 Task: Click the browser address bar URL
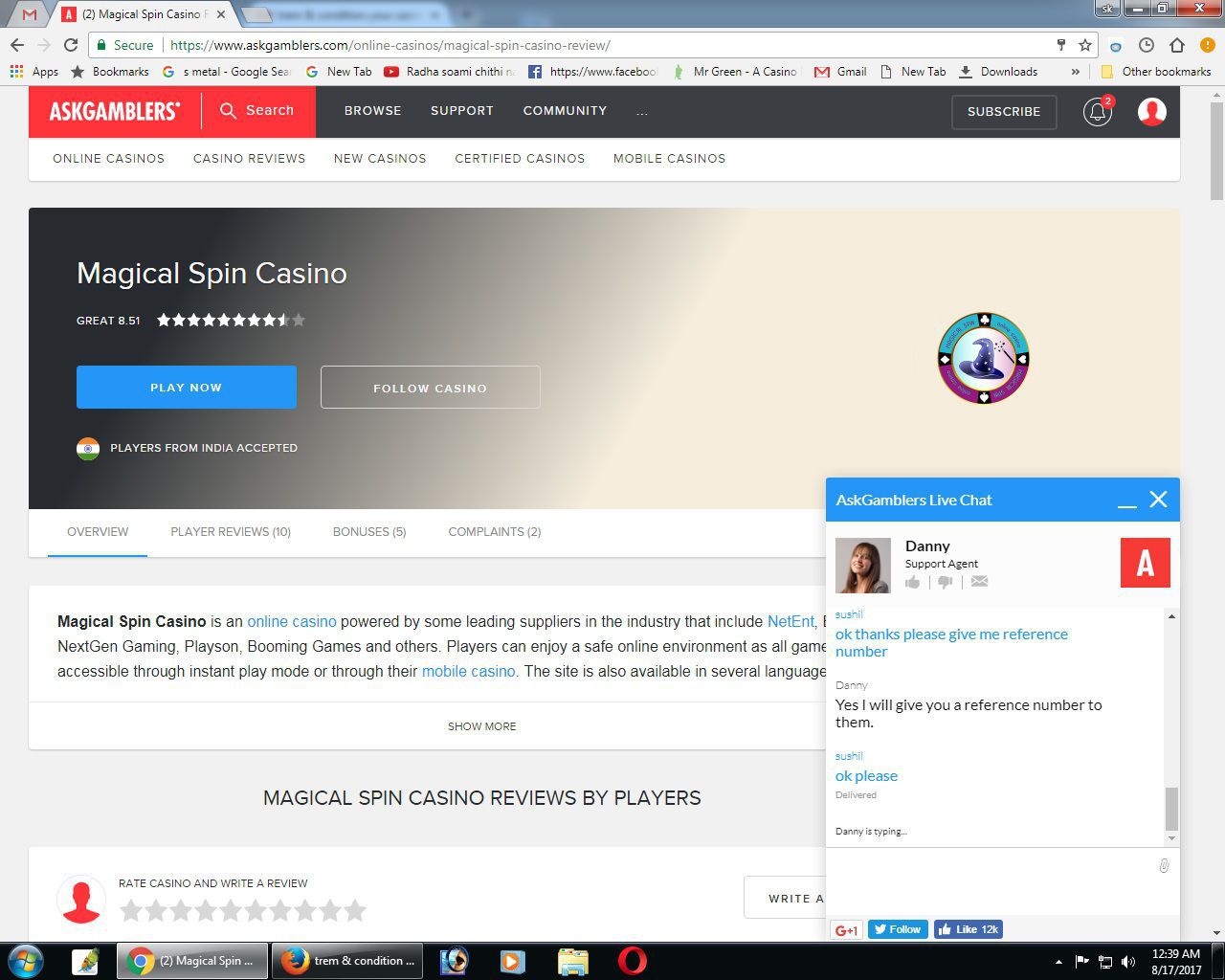coord(390,45)
